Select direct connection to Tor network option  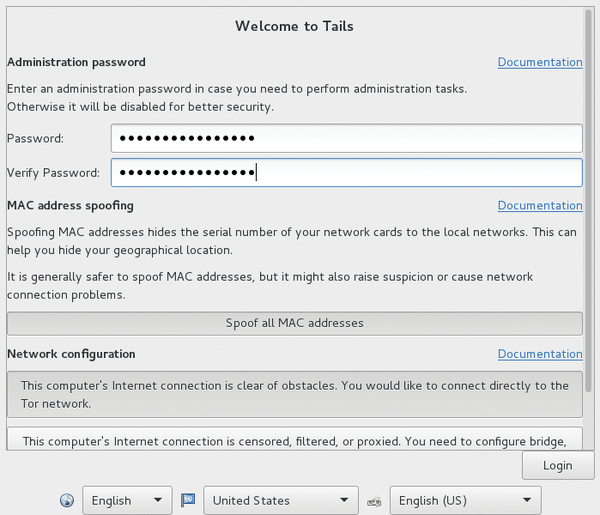pos(295,394)
